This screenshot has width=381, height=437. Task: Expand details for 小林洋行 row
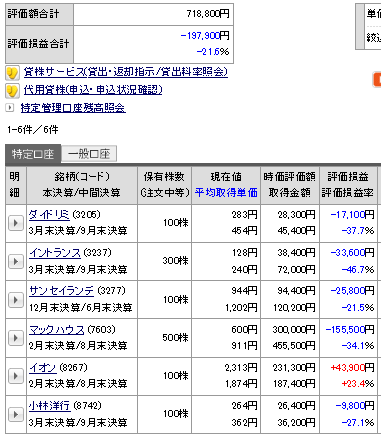(x=15, y=414)
